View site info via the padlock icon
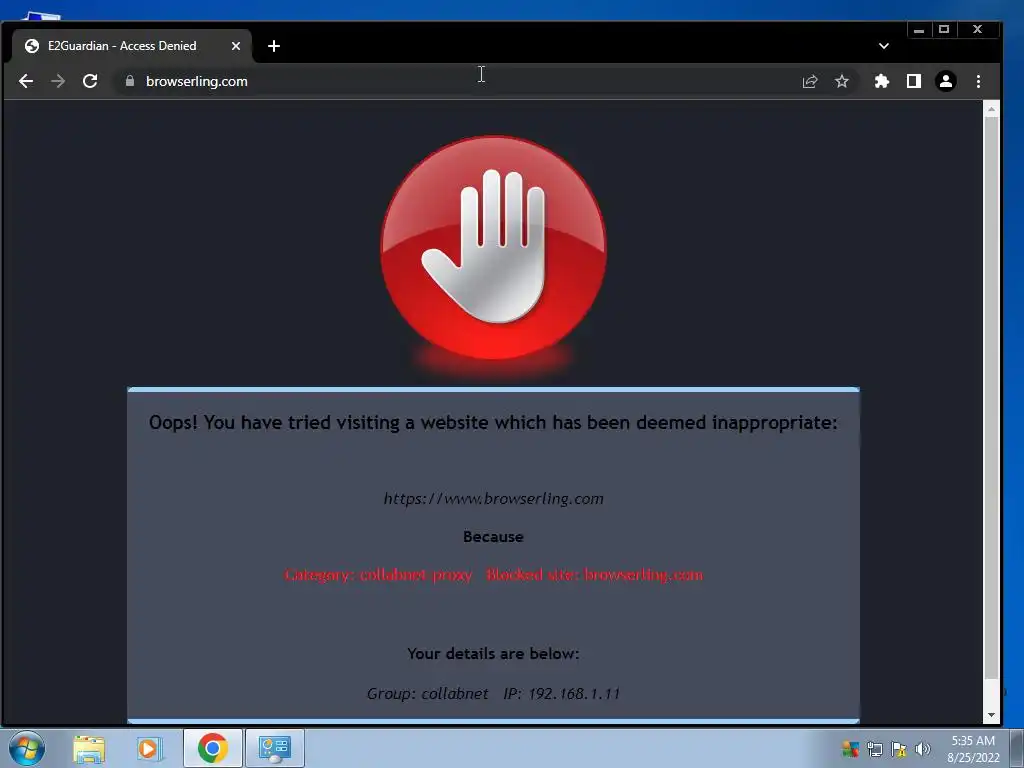This screenshot has width=1024, height=768. [x=130, y=81]
